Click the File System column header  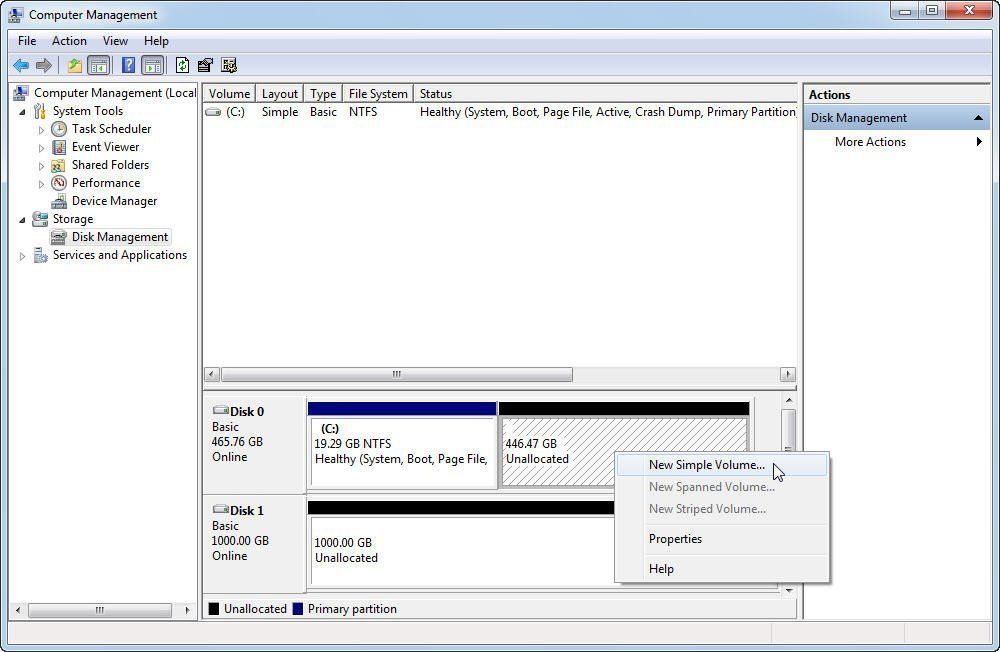pyautogui.click(x=378, y=94)
